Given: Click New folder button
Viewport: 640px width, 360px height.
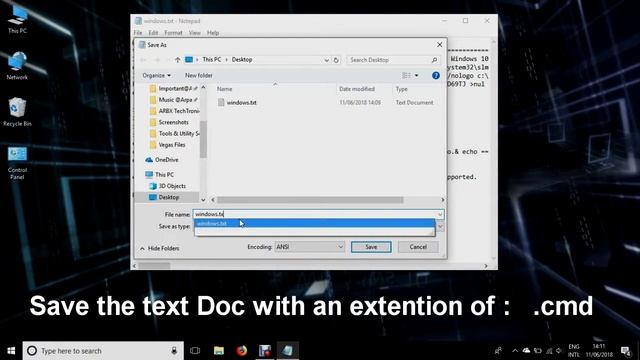Looking at the screenshot, I should (199, 76).
